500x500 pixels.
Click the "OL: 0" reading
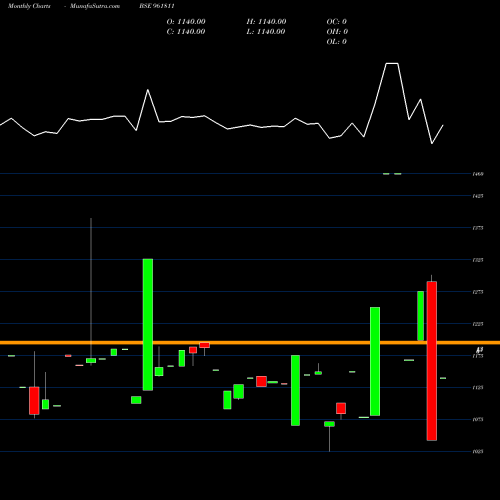coord(336,42)
